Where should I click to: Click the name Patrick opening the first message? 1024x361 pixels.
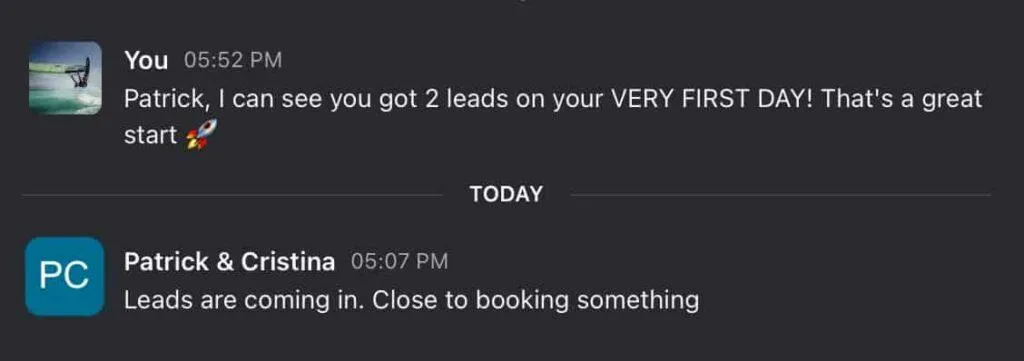point(166,99)
